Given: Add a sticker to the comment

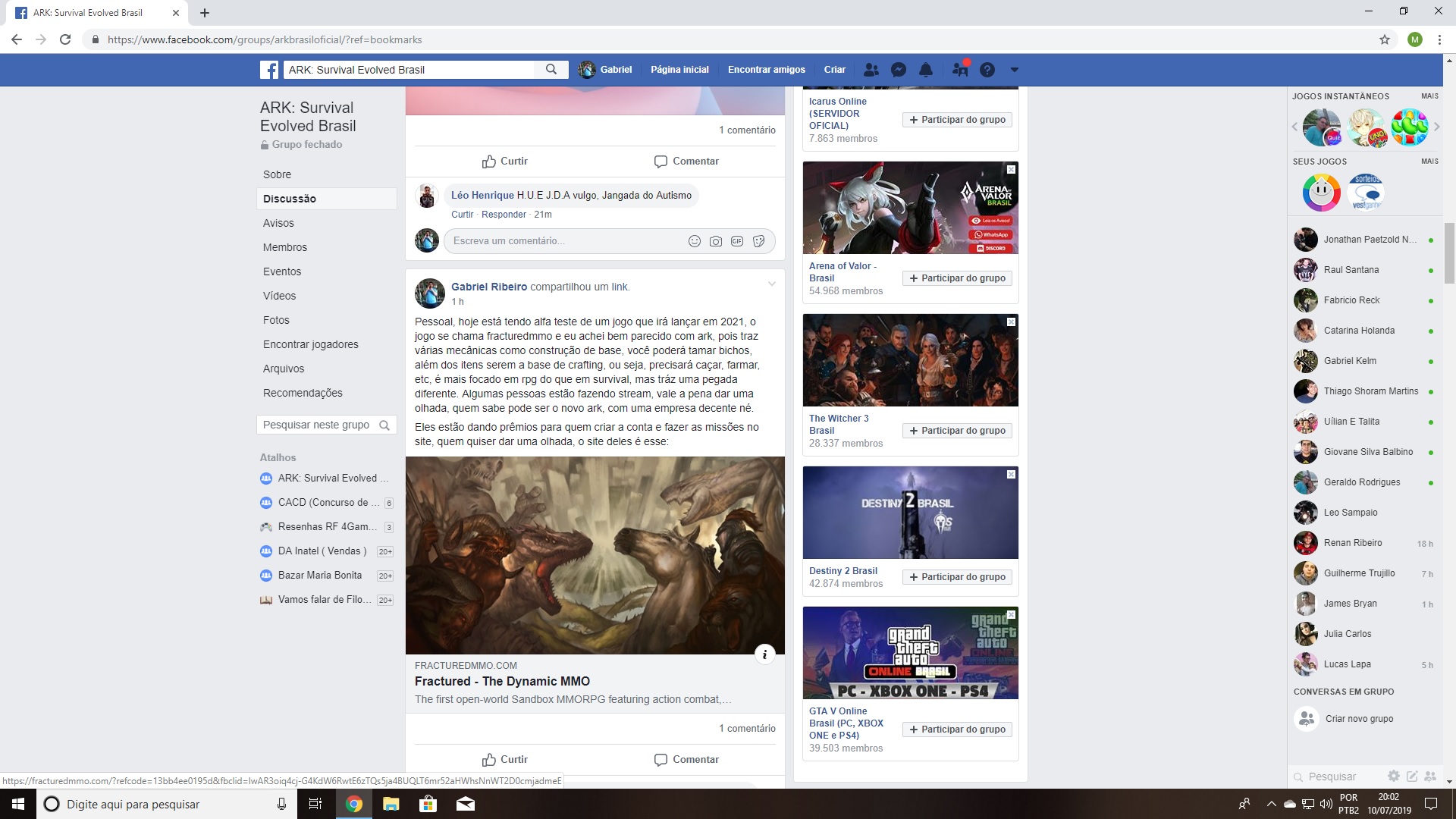Looking at the screenshot, I should coord(758,241).
